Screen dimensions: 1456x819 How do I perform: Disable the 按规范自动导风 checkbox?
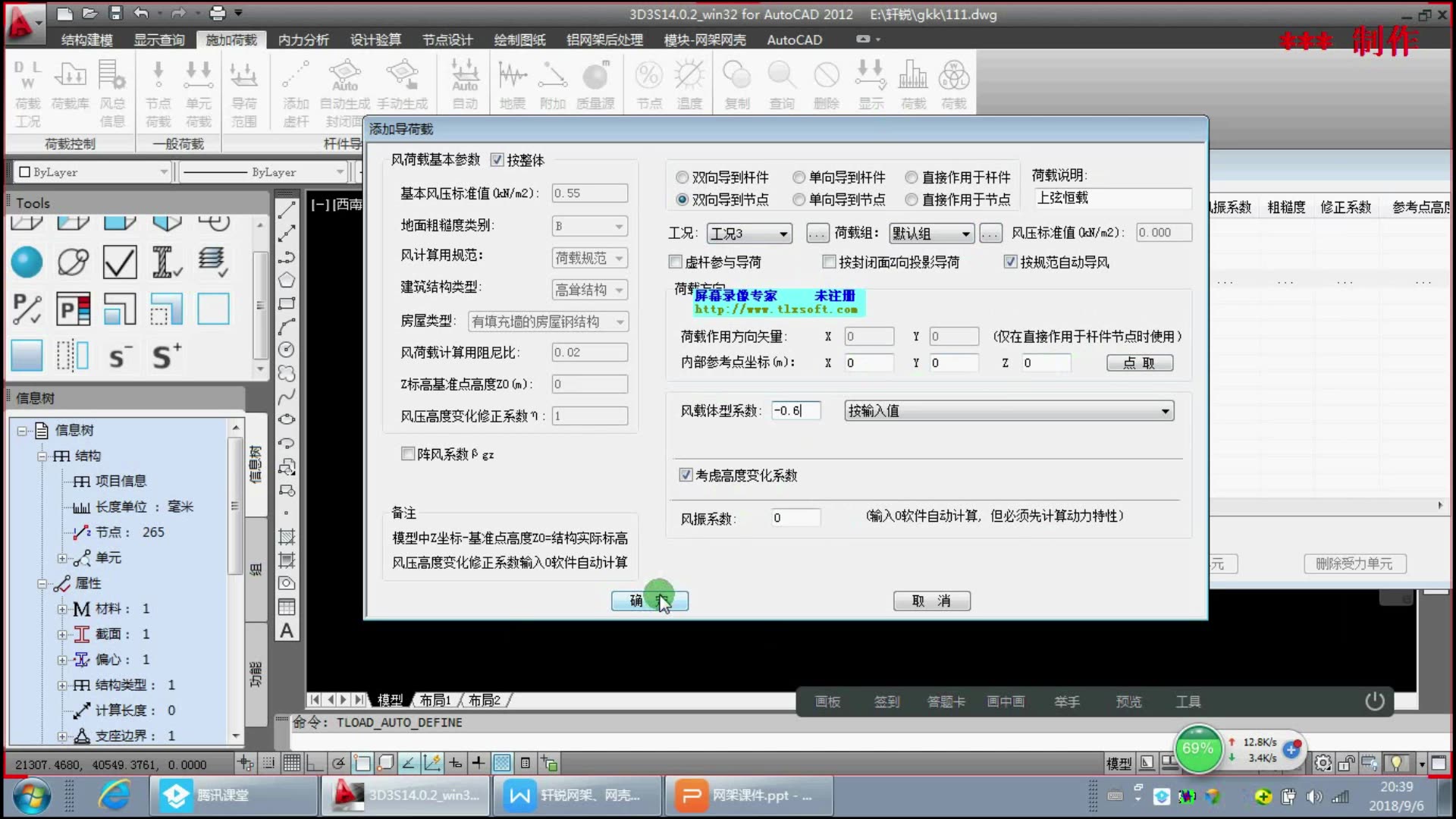click(x=1011, y=261)
